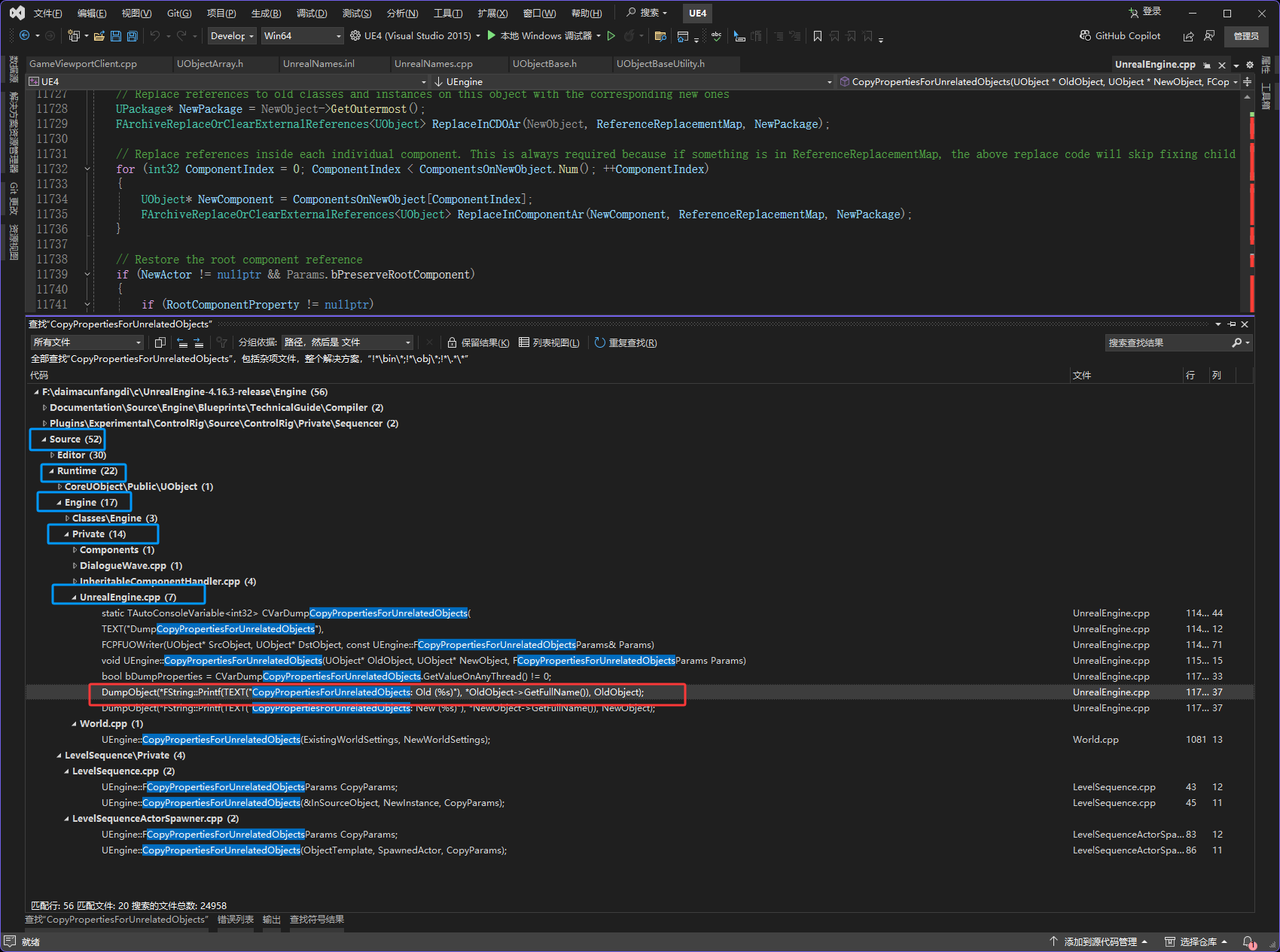The height and width of the screenshot is (952, 1280).
Task: Pin the find results panel
Action: point(1232,324)
